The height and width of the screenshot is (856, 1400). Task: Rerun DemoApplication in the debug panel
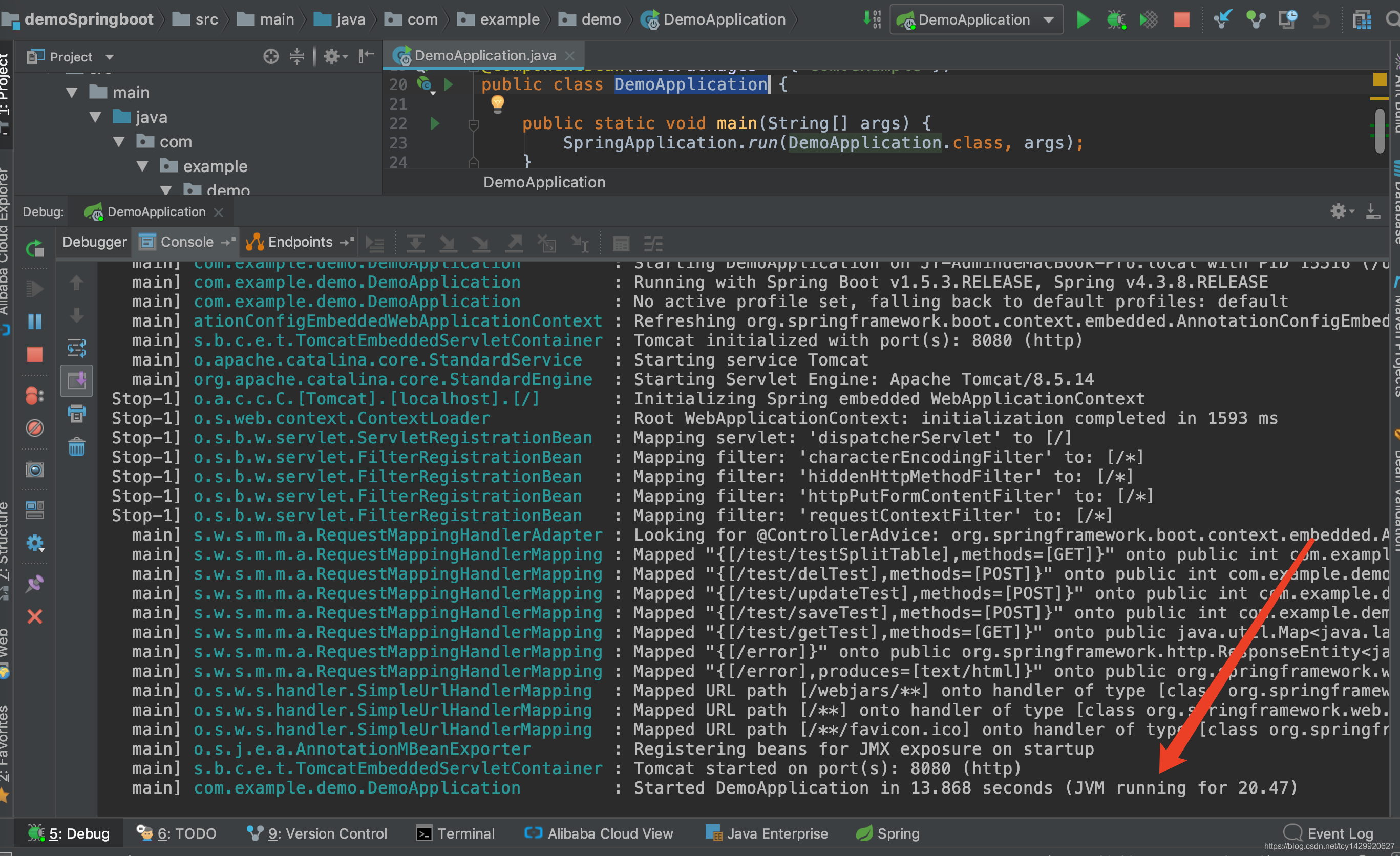click(35, 248)
